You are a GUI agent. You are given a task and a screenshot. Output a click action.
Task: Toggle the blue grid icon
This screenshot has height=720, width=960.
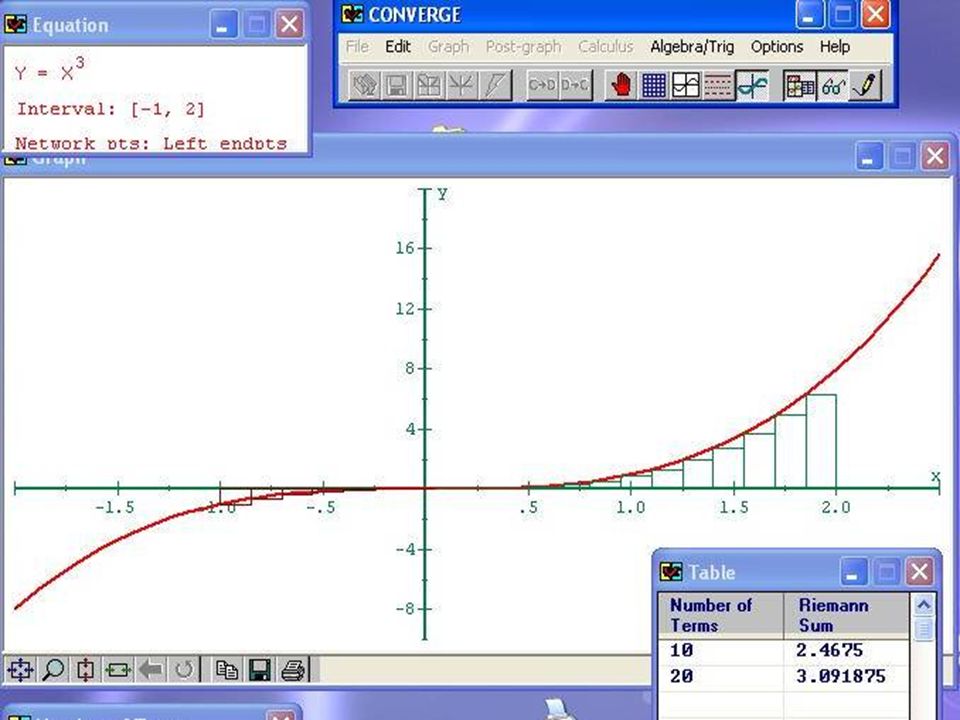click(654, 86)
